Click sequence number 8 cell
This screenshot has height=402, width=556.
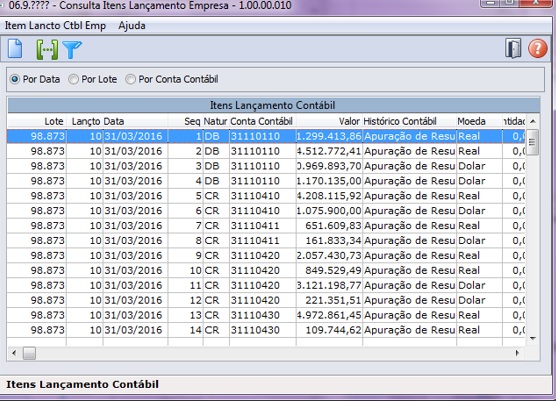coord(185,241)
